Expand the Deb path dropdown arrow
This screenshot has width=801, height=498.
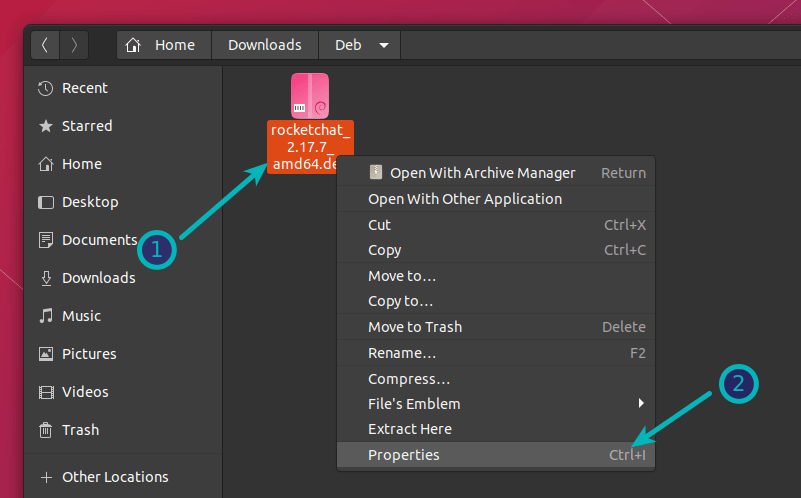[x=384, y=45]
